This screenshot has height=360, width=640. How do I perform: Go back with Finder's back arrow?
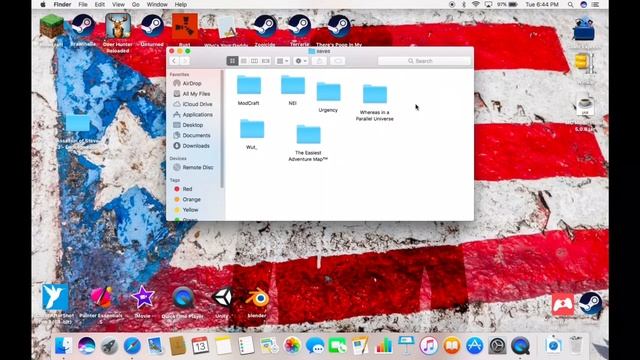tap(174, 61)
